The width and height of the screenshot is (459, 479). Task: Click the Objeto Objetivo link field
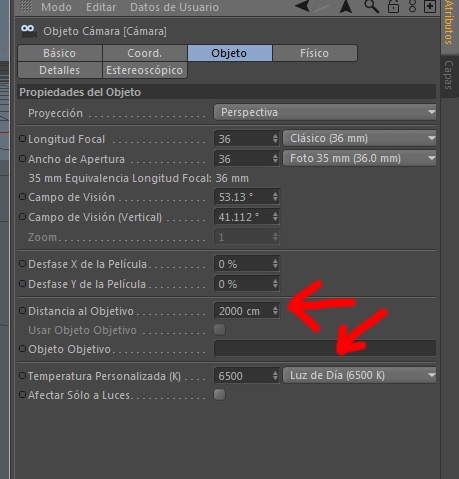click(325, 349)
